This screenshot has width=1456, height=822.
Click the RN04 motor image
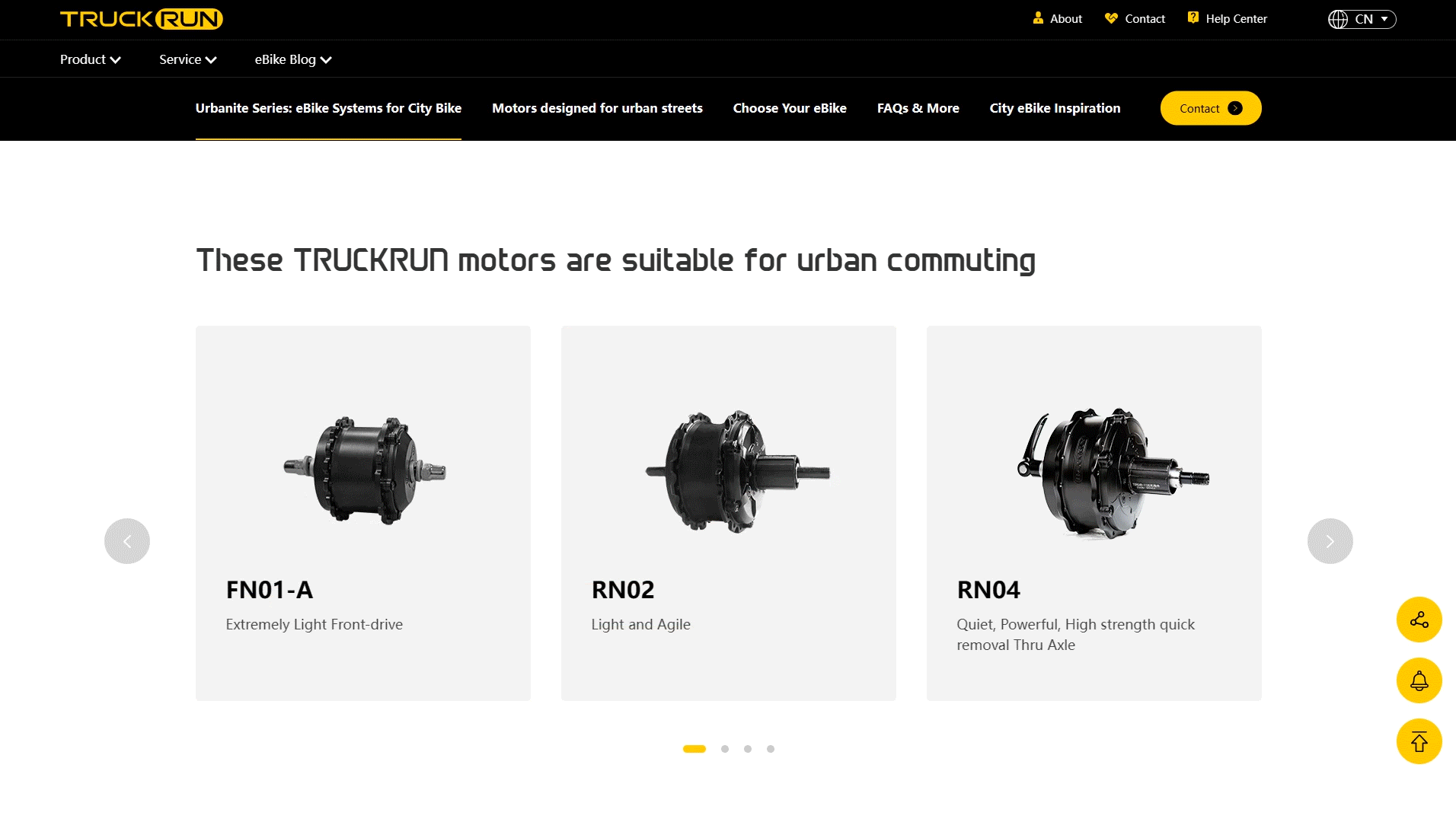1113,473
